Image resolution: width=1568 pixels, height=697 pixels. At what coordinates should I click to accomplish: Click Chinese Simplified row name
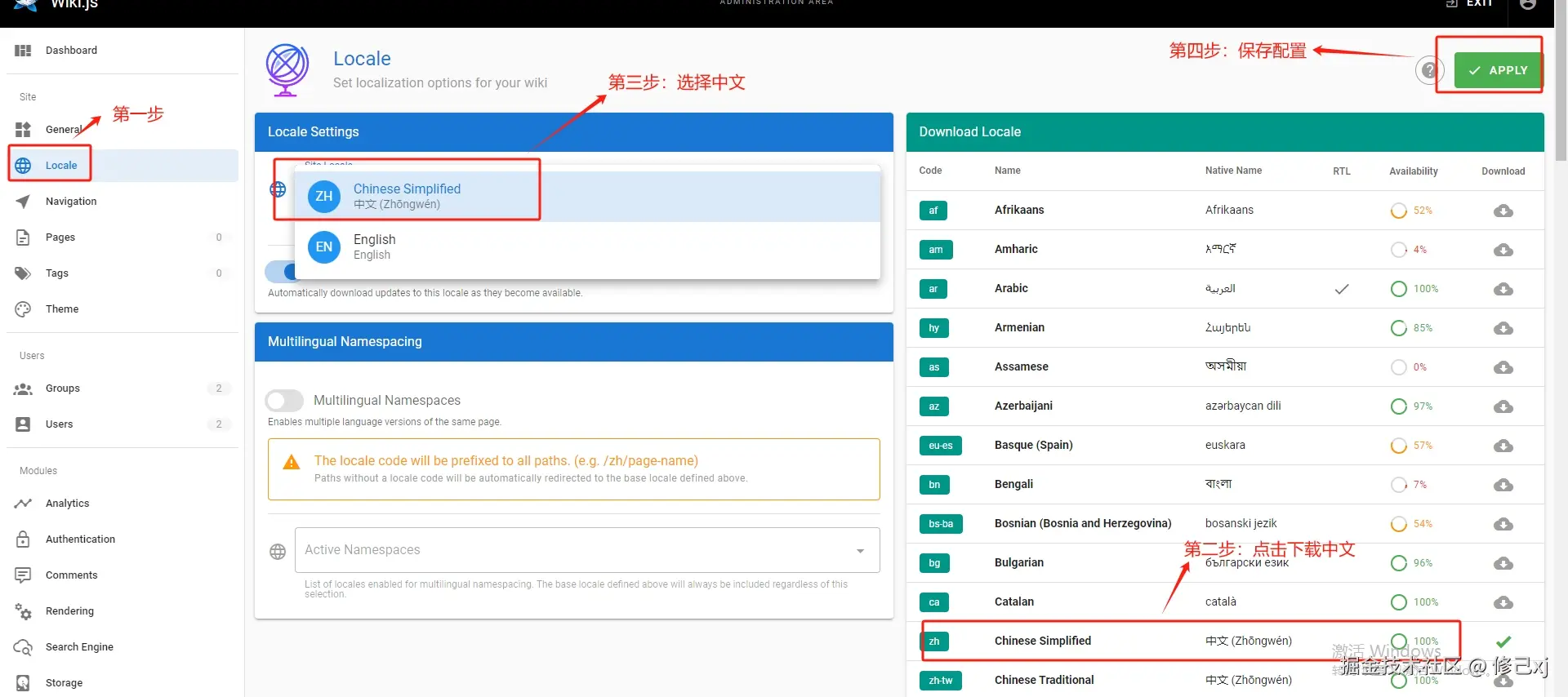[1042, 641]
